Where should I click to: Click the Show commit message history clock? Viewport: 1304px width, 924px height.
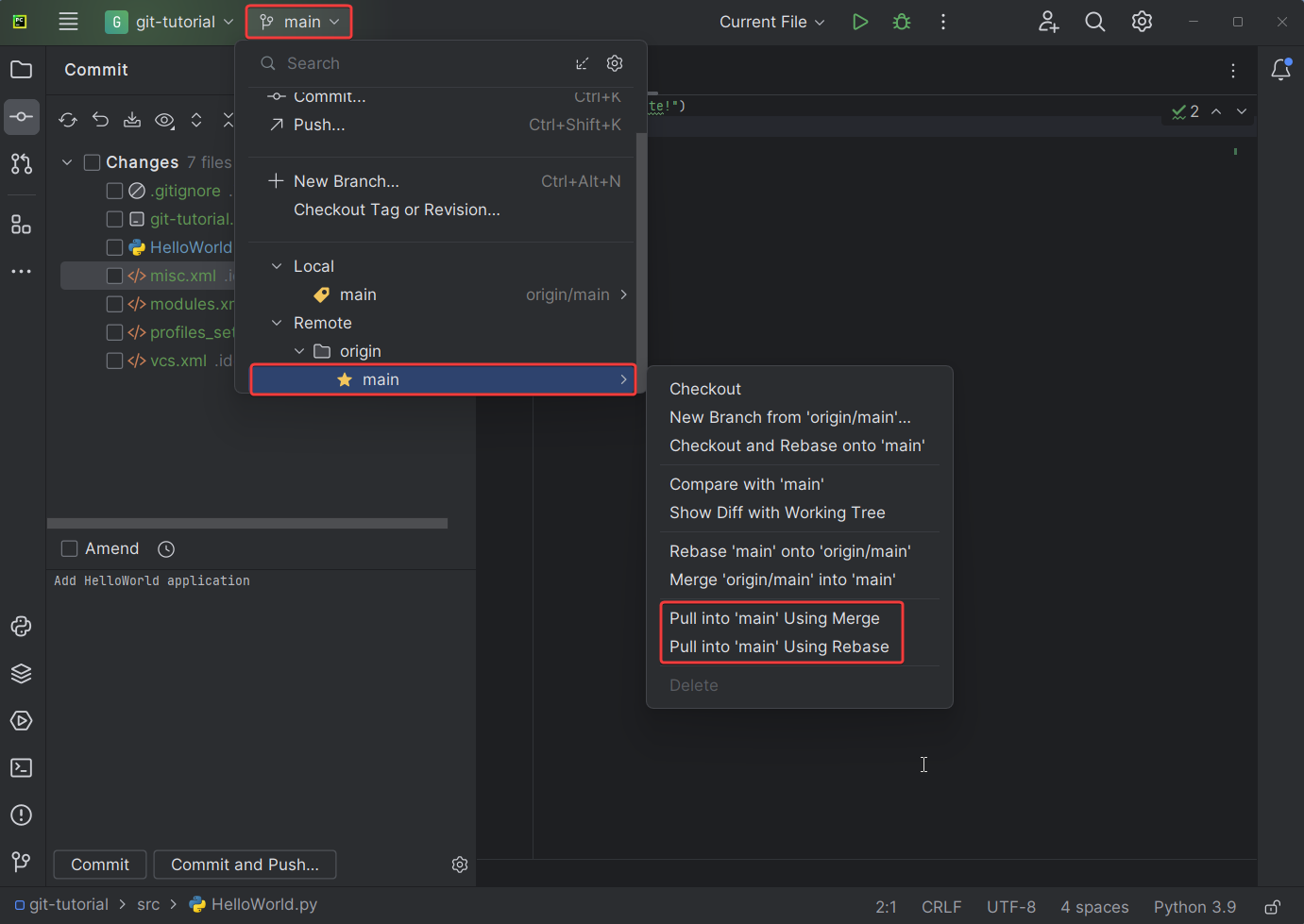tap(166, 549)
